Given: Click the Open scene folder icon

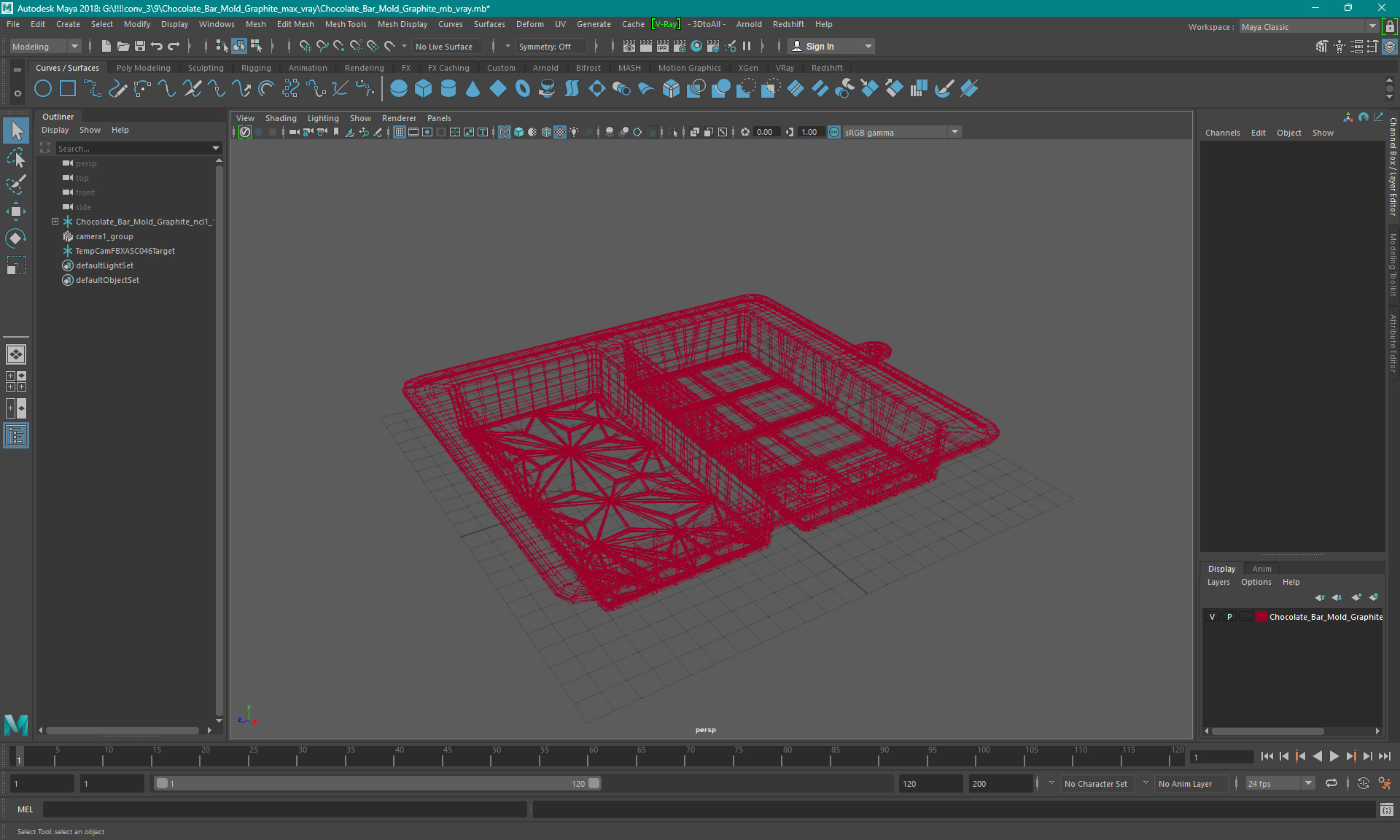Looking at the screenshot, I should point(123,46).
